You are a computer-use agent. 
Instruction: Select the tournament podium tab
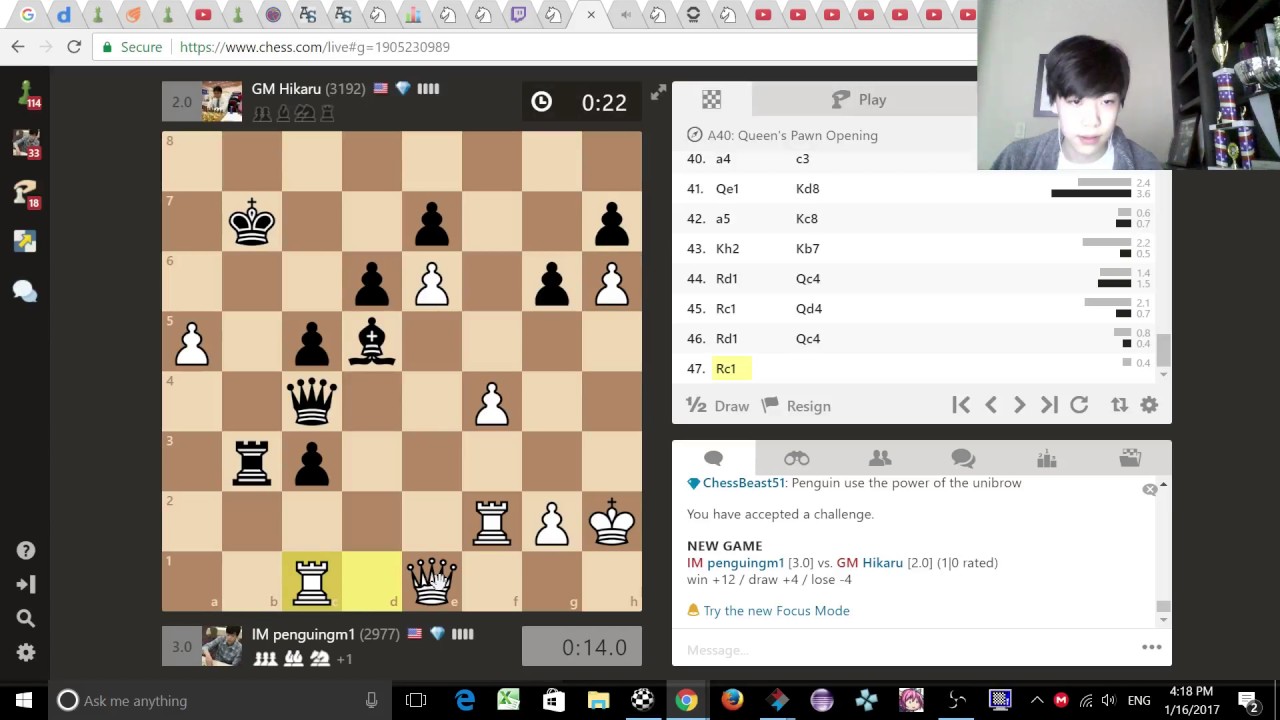pos(1047,458)
